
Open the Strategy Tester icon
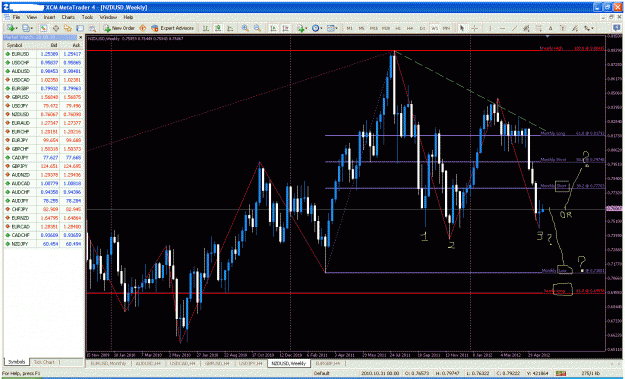point(92,28)
